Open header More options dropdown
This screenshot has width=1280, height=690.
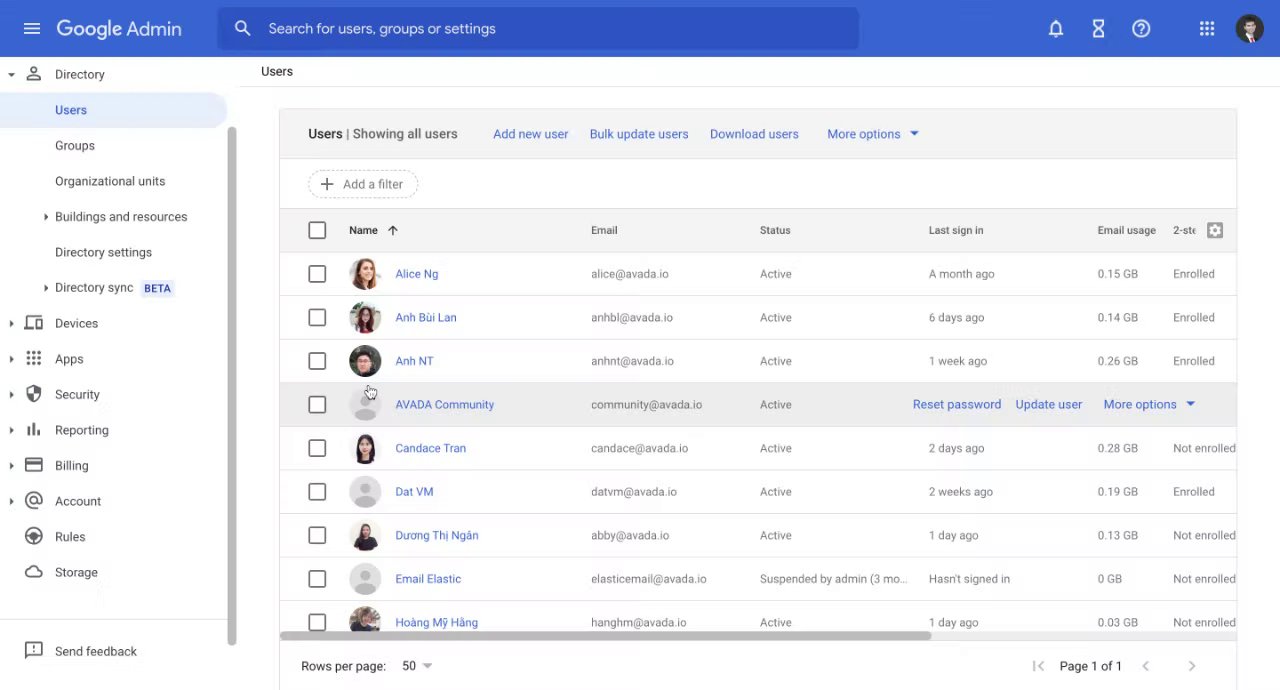(872, 134)
